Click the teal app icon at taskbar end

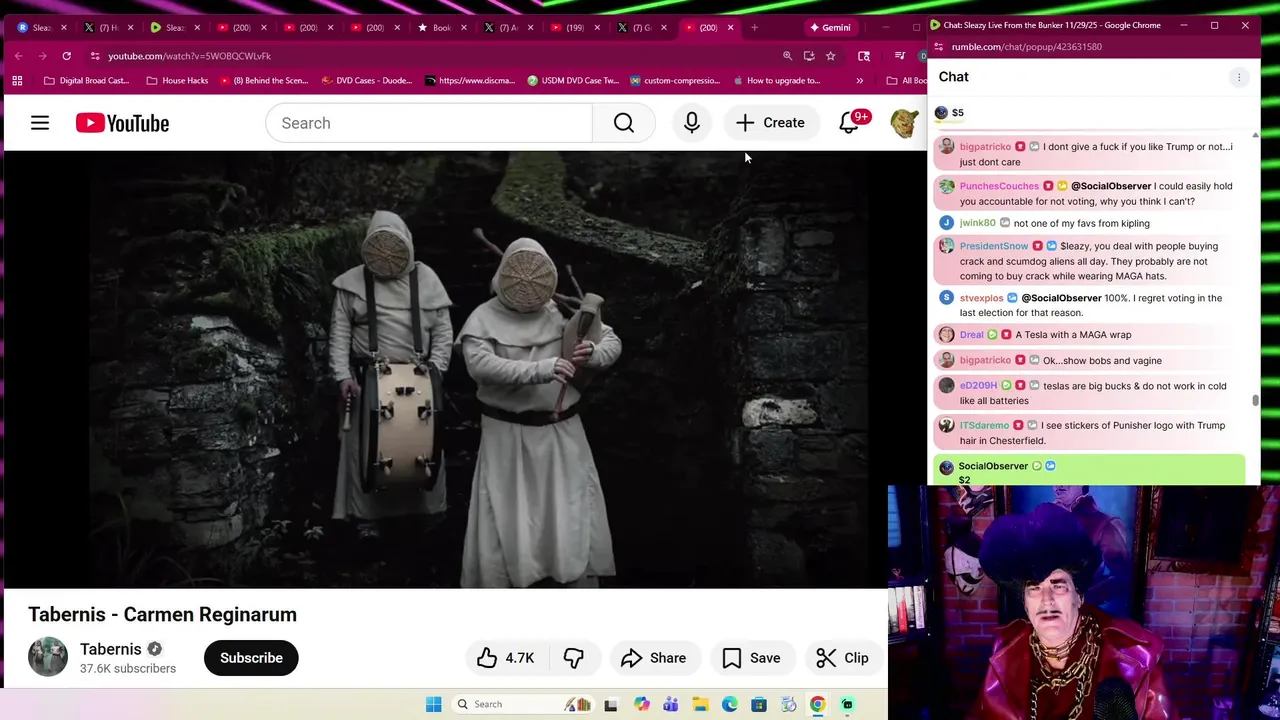(847, 704)
